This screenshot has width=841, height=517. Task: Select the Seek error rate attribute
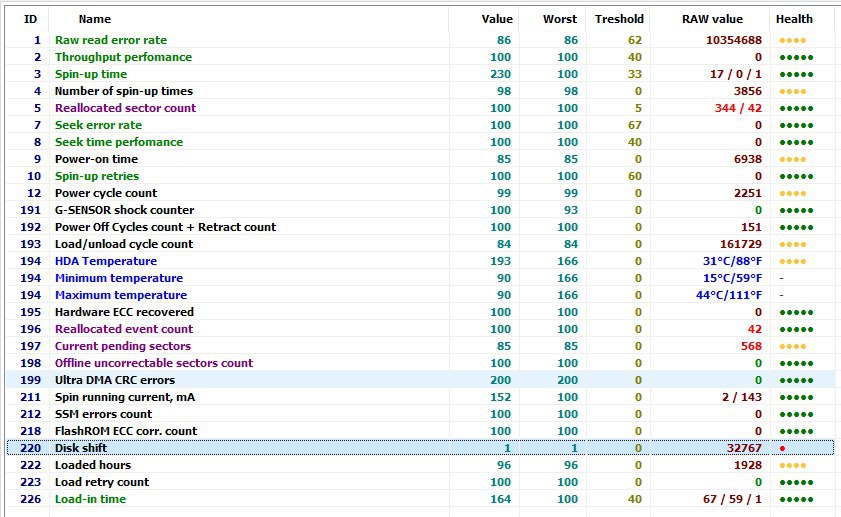coord(98,125)
